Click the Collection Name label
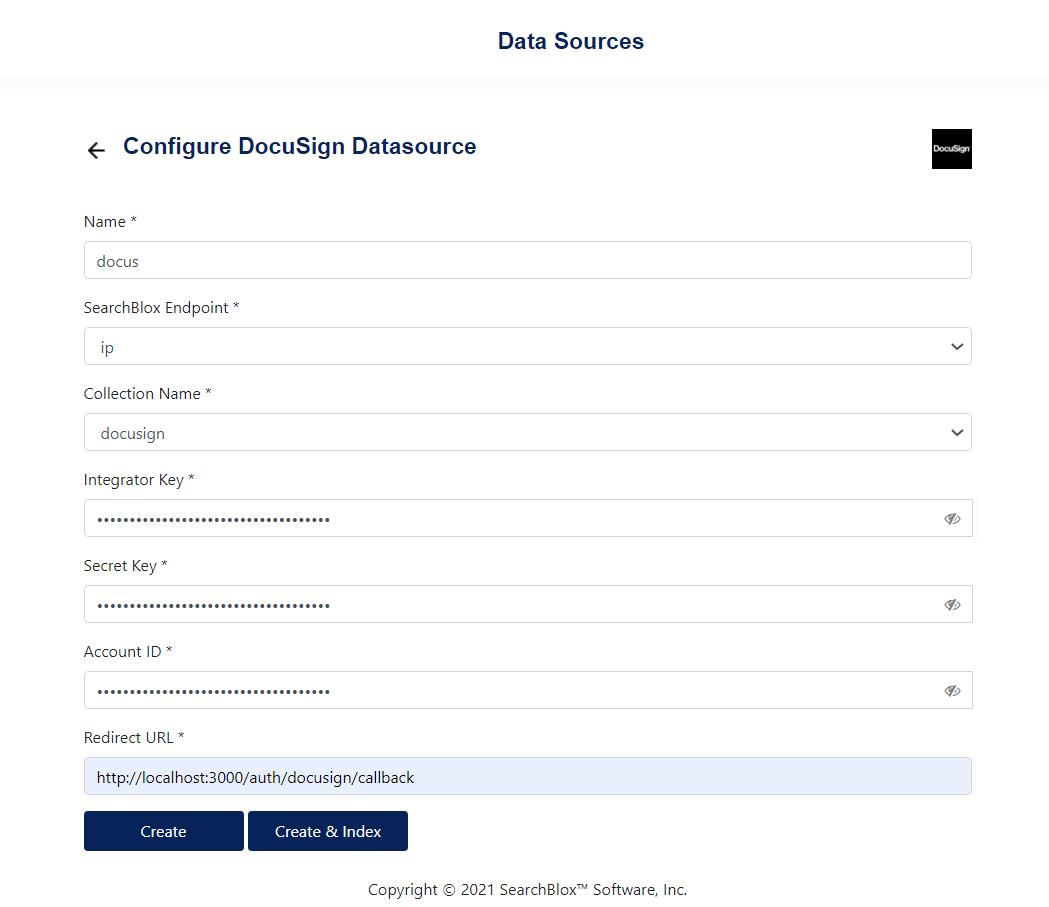The width and height of the screenshot is (1049, 907). point(147,393)
